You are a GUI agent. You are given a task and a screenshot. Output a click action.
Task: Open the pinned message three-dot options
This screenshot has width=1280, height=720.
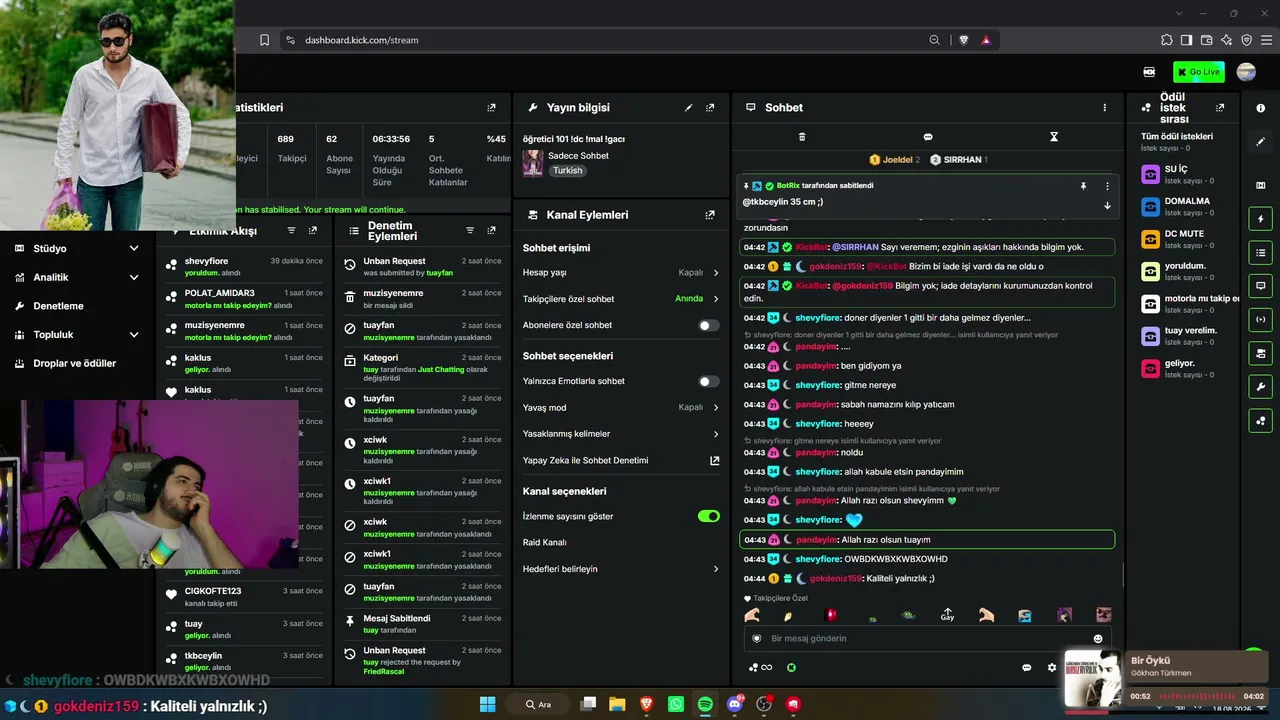pos(1107,186)
